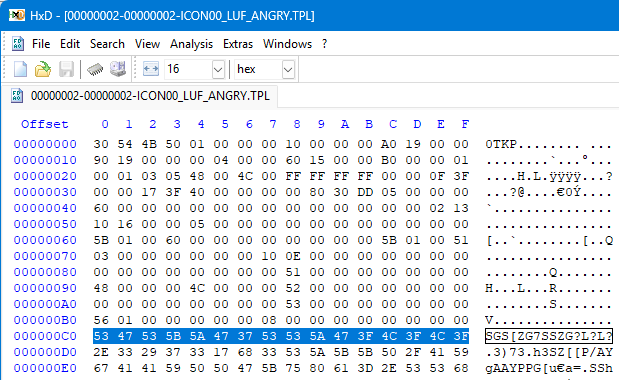The width and height of the screenshot is (619, 380).
Task: Open the Extras menu
Action: pos(238,44)
